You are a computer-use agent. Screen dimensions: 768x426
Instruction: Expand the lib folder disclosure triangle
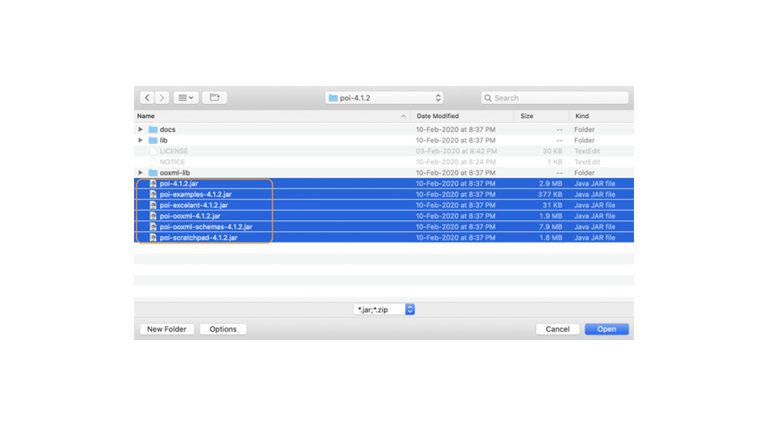(x=140, y=140)
